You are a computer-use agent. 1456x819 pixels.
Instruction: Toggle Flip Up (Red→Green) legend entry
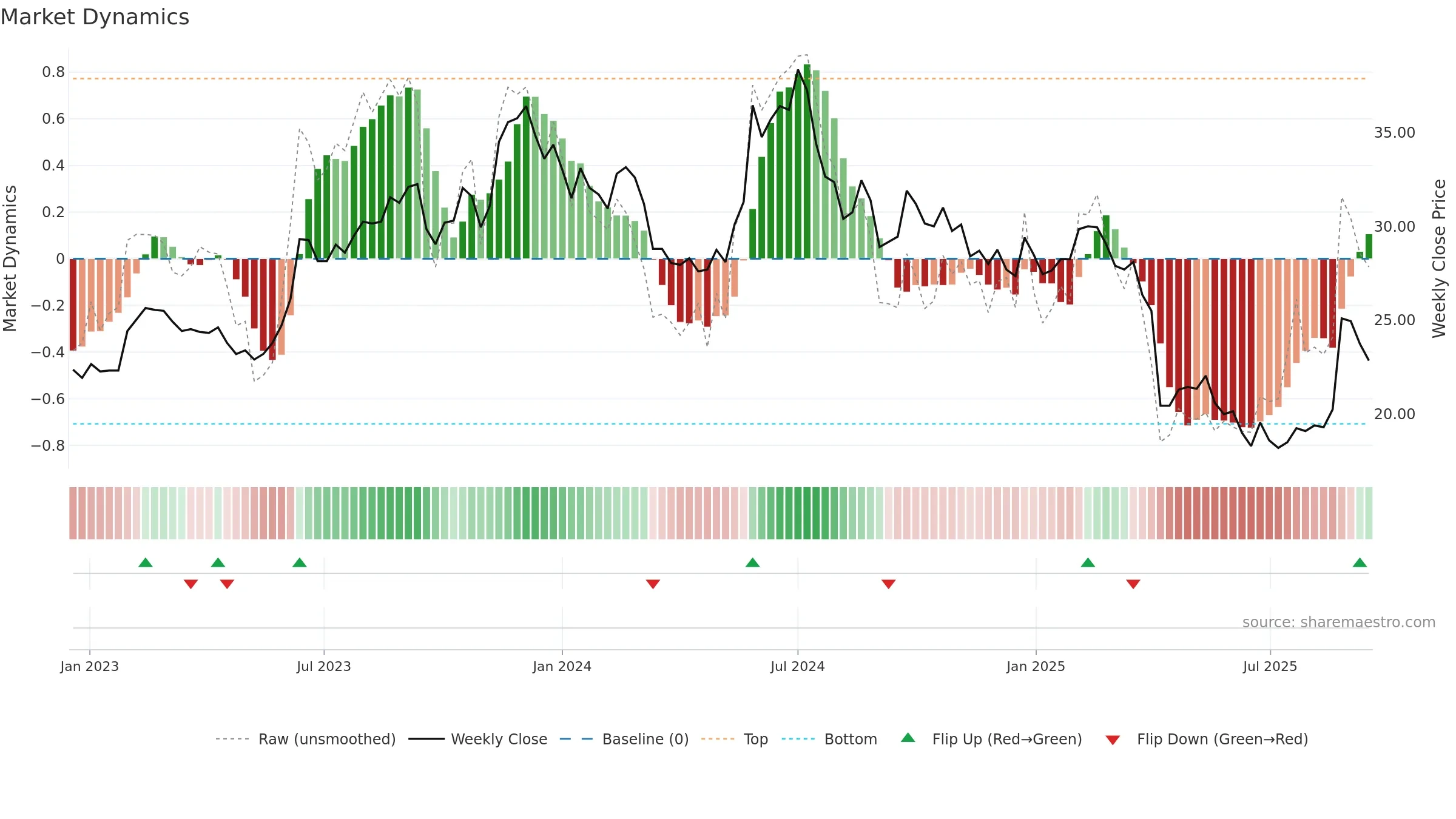coord(991,739)
